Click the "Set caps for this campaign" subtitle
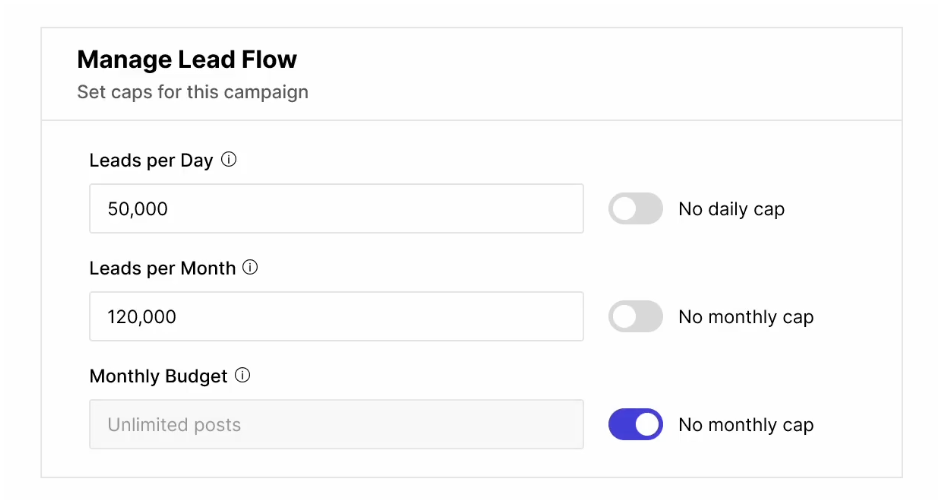 click(x=192, y=92)
